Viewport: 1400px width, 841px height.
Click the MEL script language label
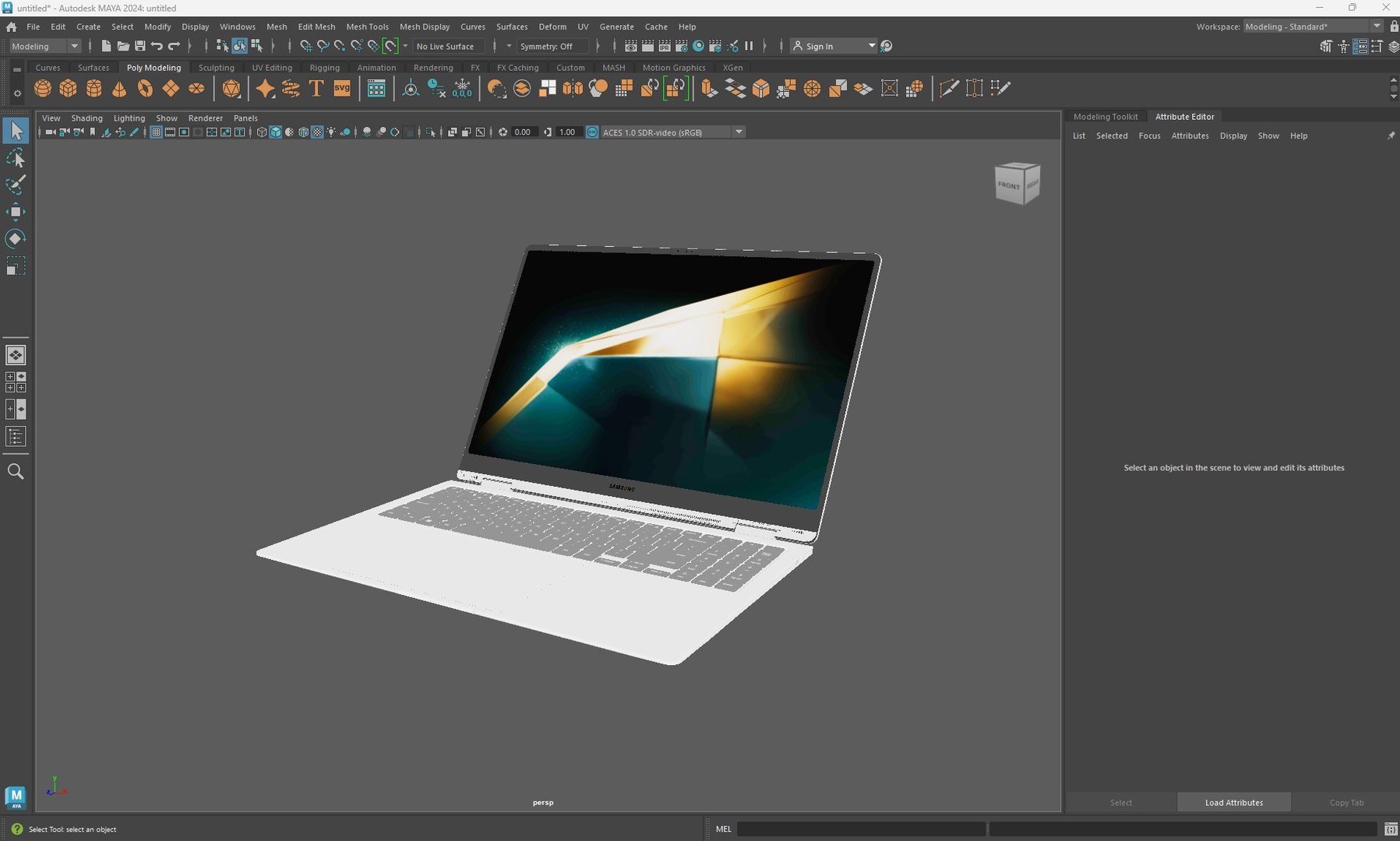(724, 829)
